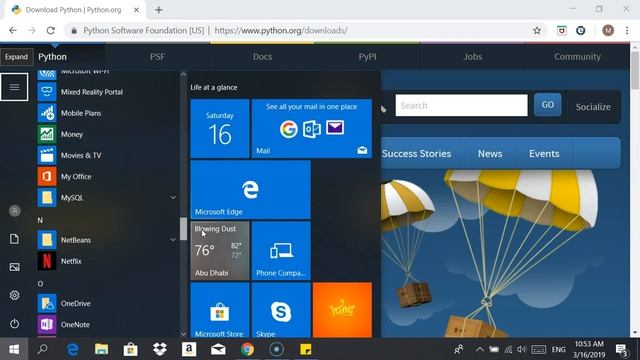Viewport: 640px width, 360px height.
Task: Open File Explorer from taskbar
Action: coord(102,349)
